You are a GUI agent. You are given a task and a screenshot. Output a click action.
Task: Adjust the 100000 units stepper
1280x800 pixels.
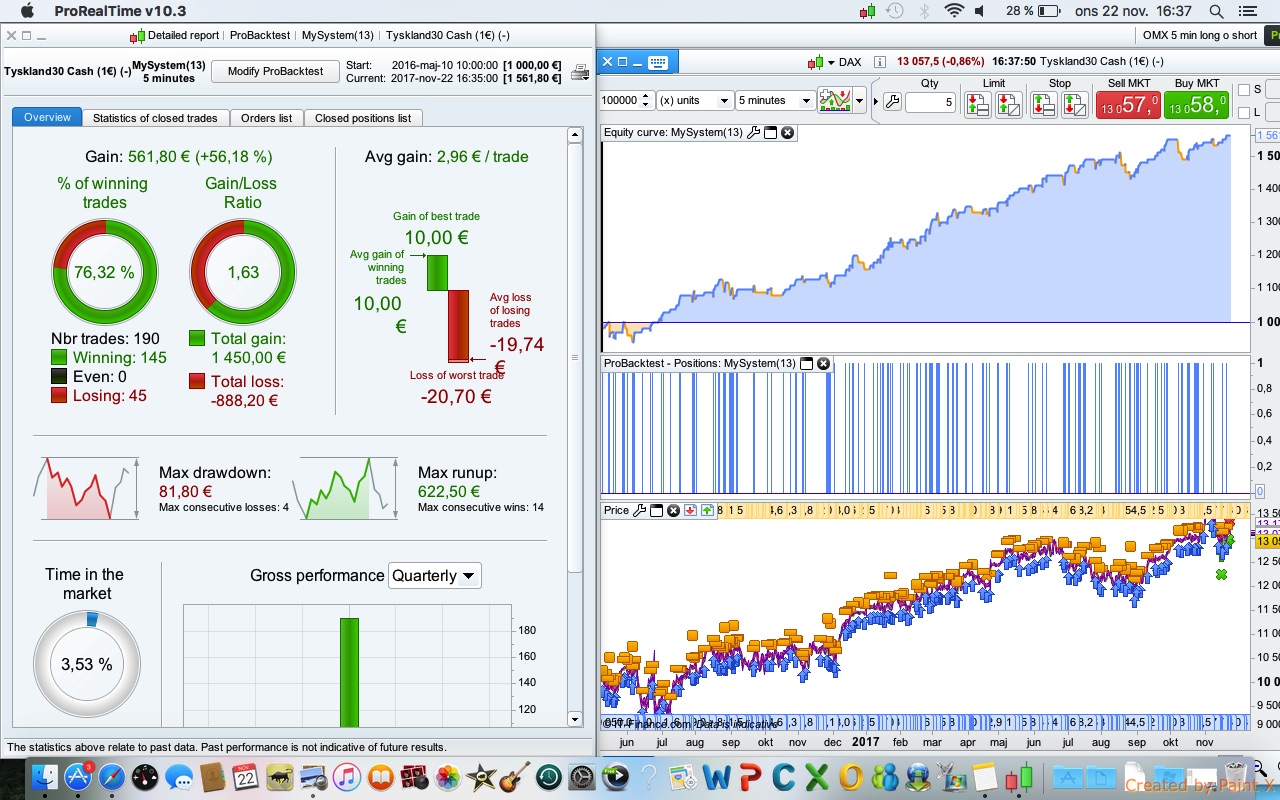tap(646, 100)
